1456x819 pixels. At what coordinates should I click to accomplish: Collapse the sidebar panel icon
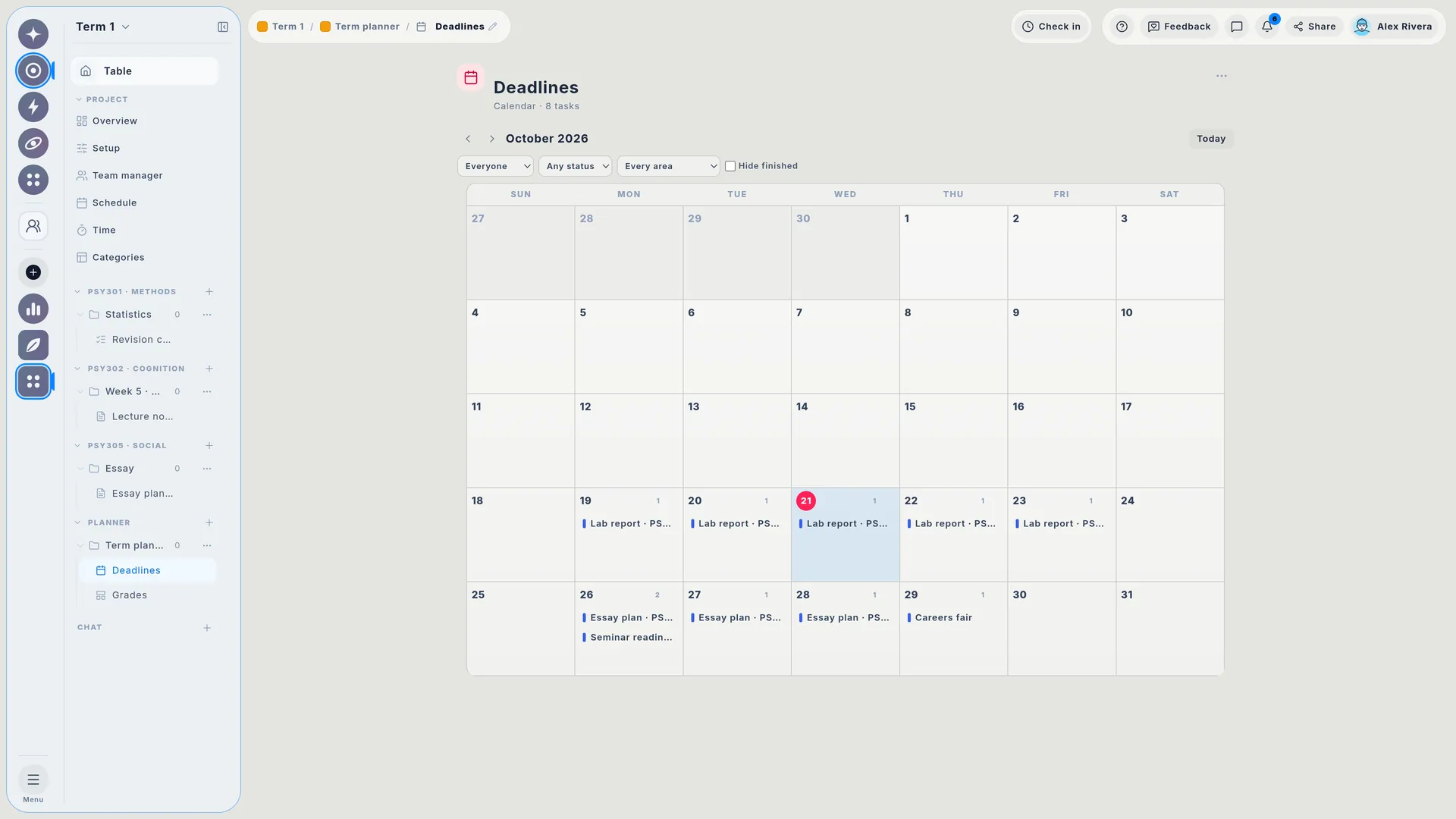(223, 27)
